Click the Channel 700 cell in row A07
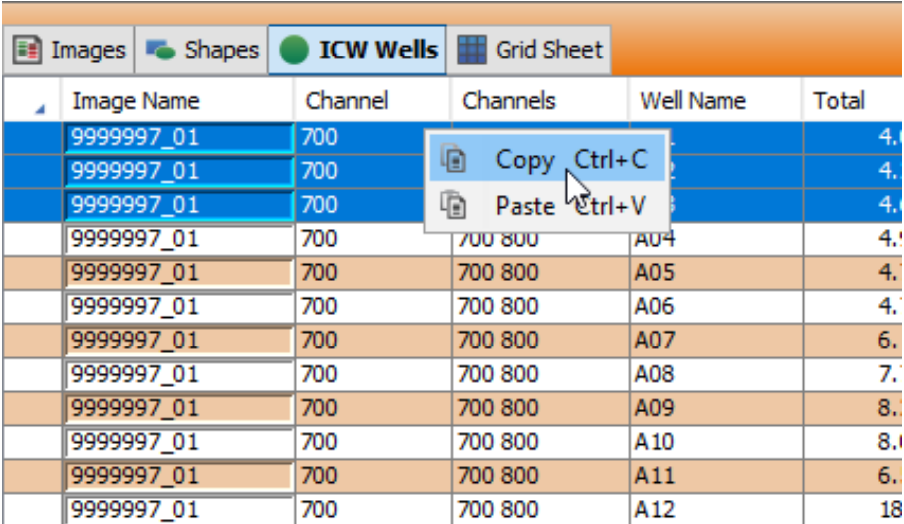This screenshot has height=524, width=904. click(x=374, y=340)
